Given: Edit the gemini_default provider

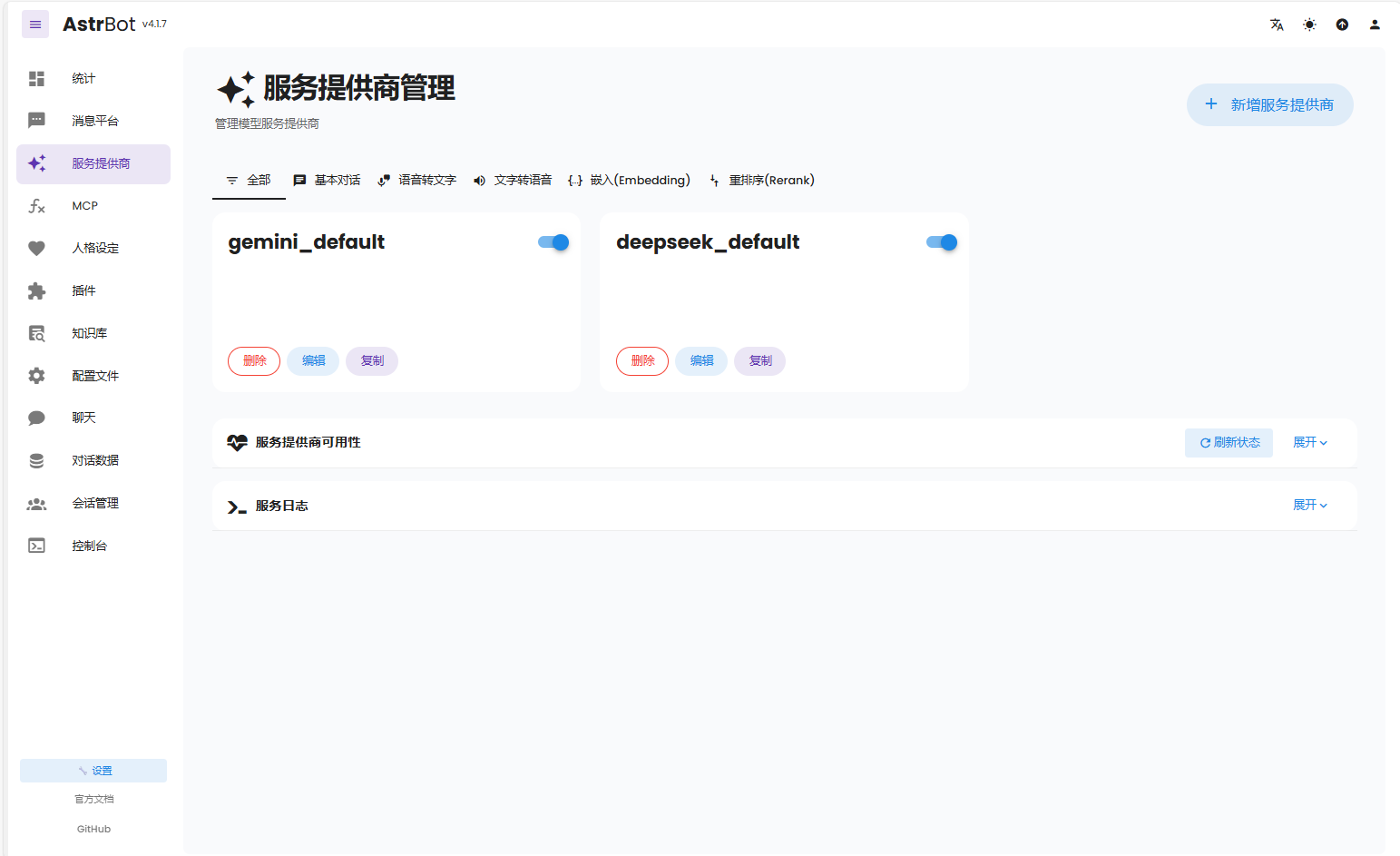Looking at the screenshot, I should click(x=313, y=361).
